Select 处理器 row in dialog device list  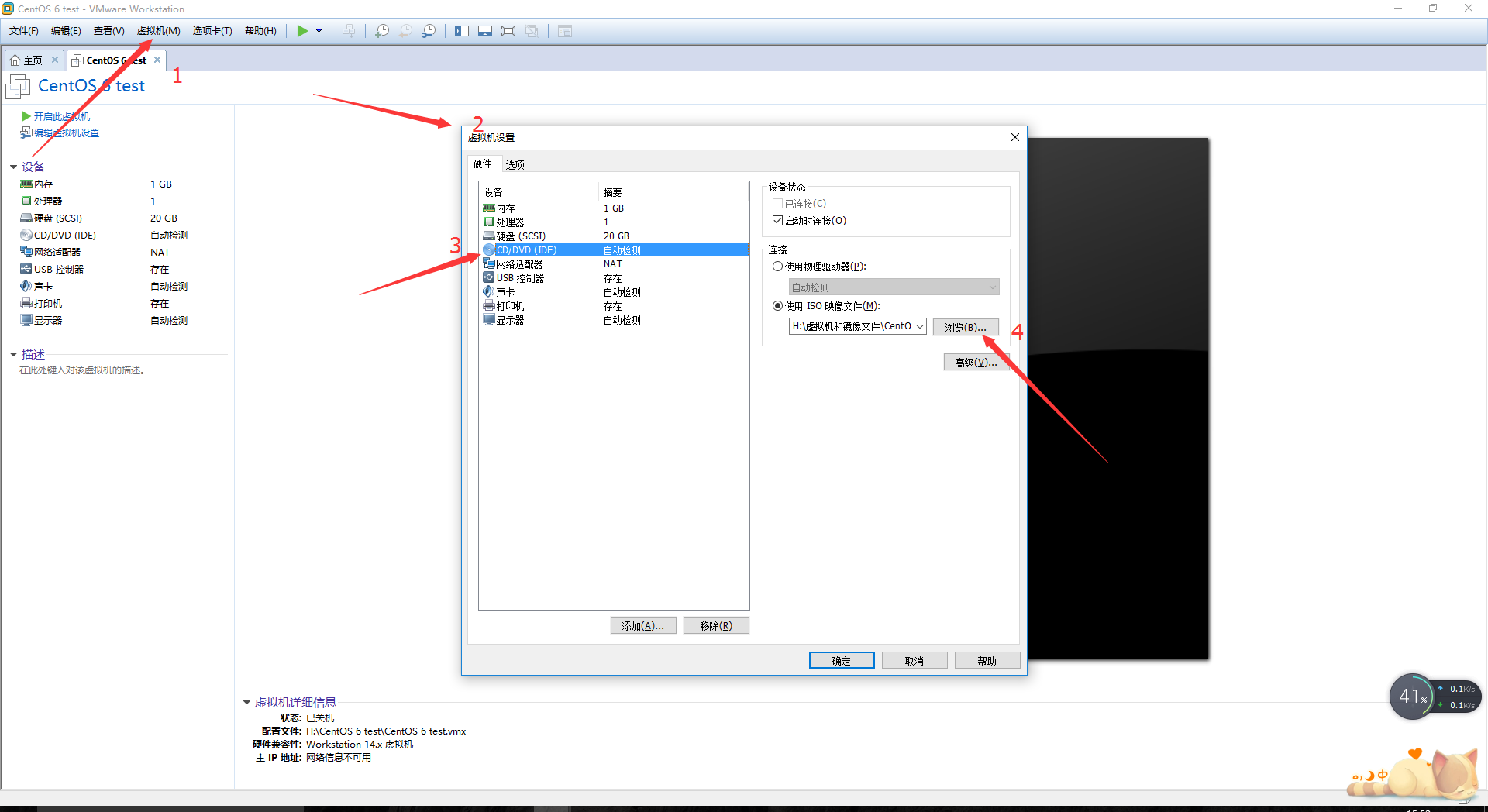pyautogui.click(x=614, y=222)
